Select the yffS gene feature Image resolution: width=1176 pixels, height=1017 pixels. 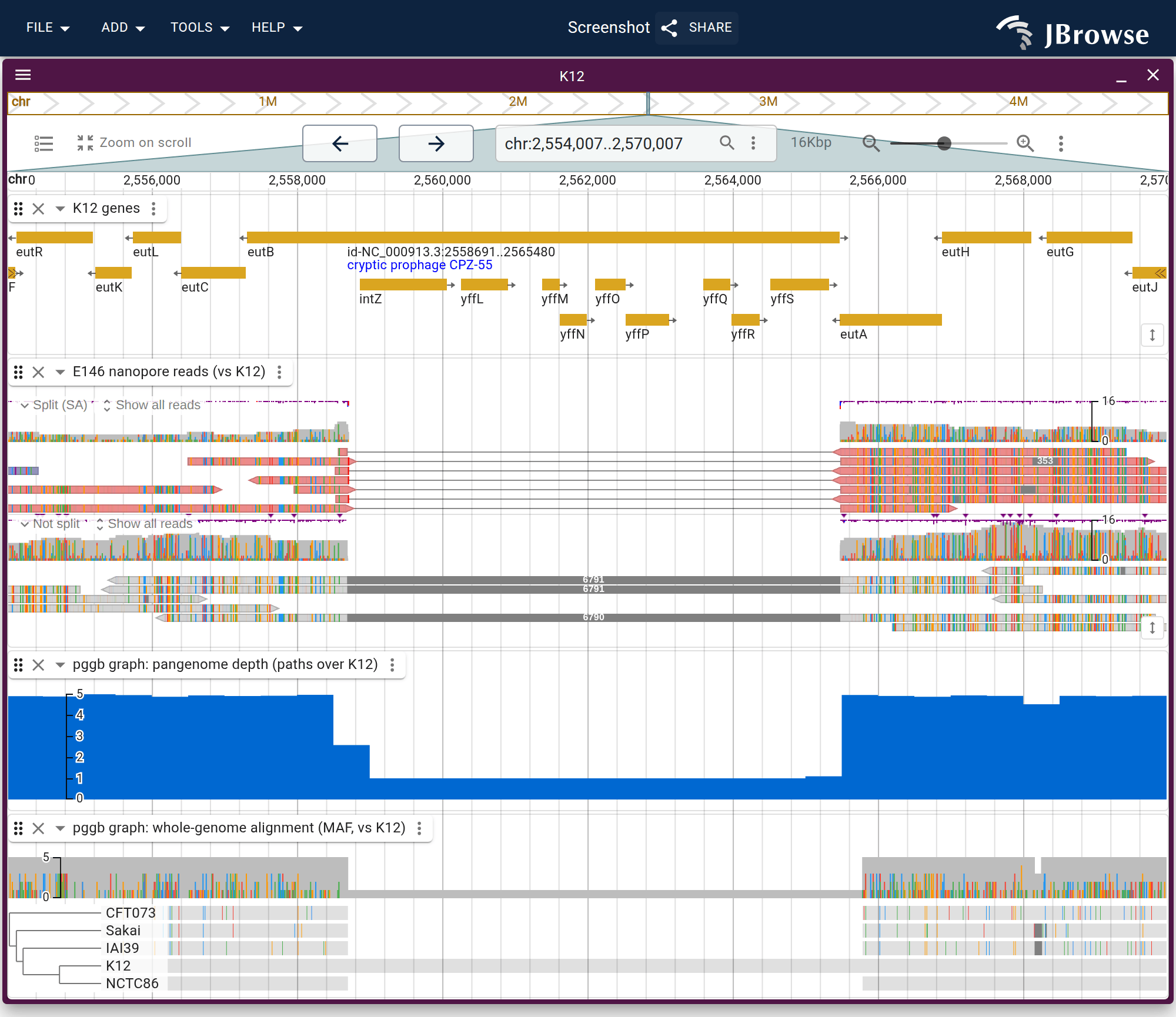click(800, 285)
